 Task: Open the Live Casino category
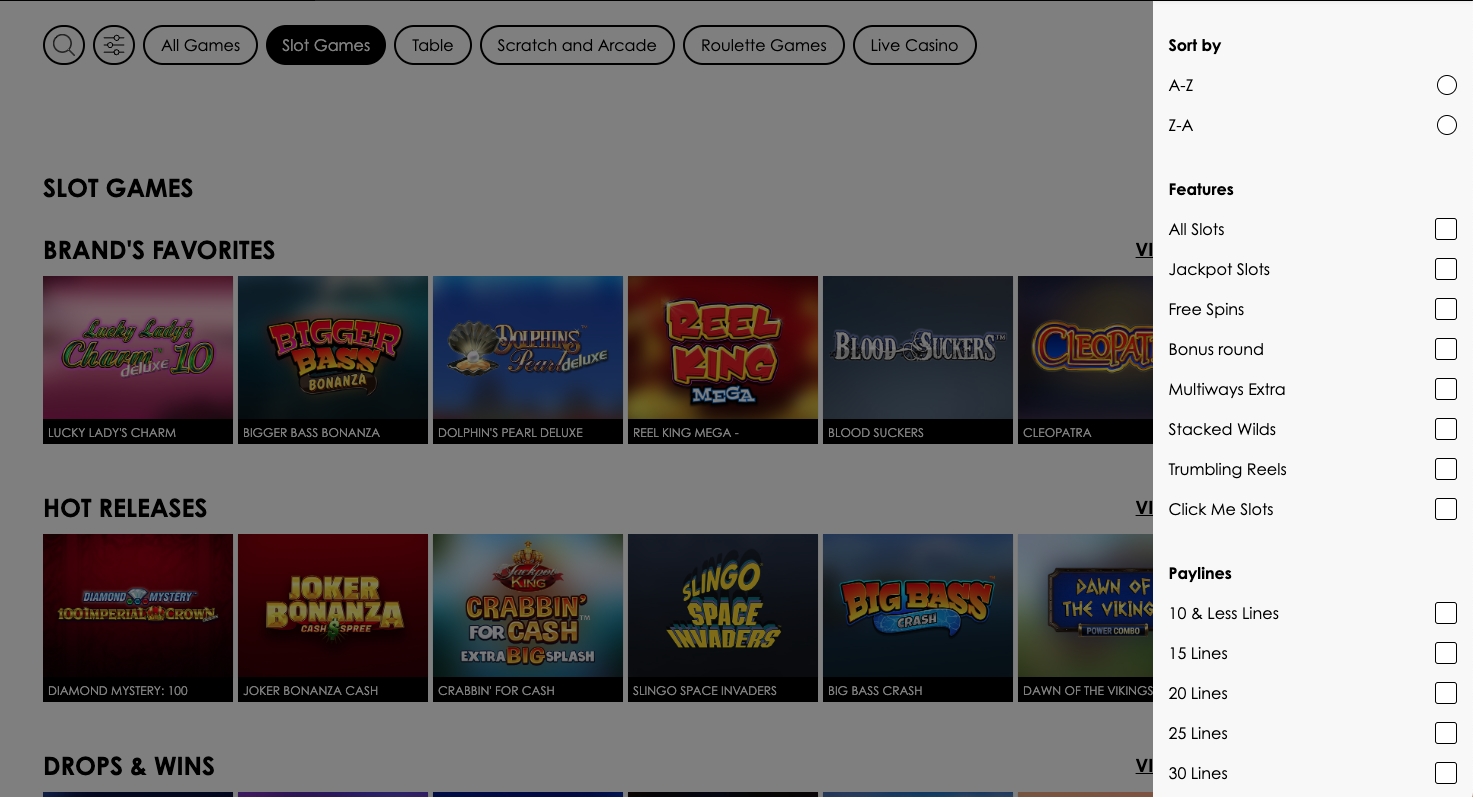(x=914, y=45)
